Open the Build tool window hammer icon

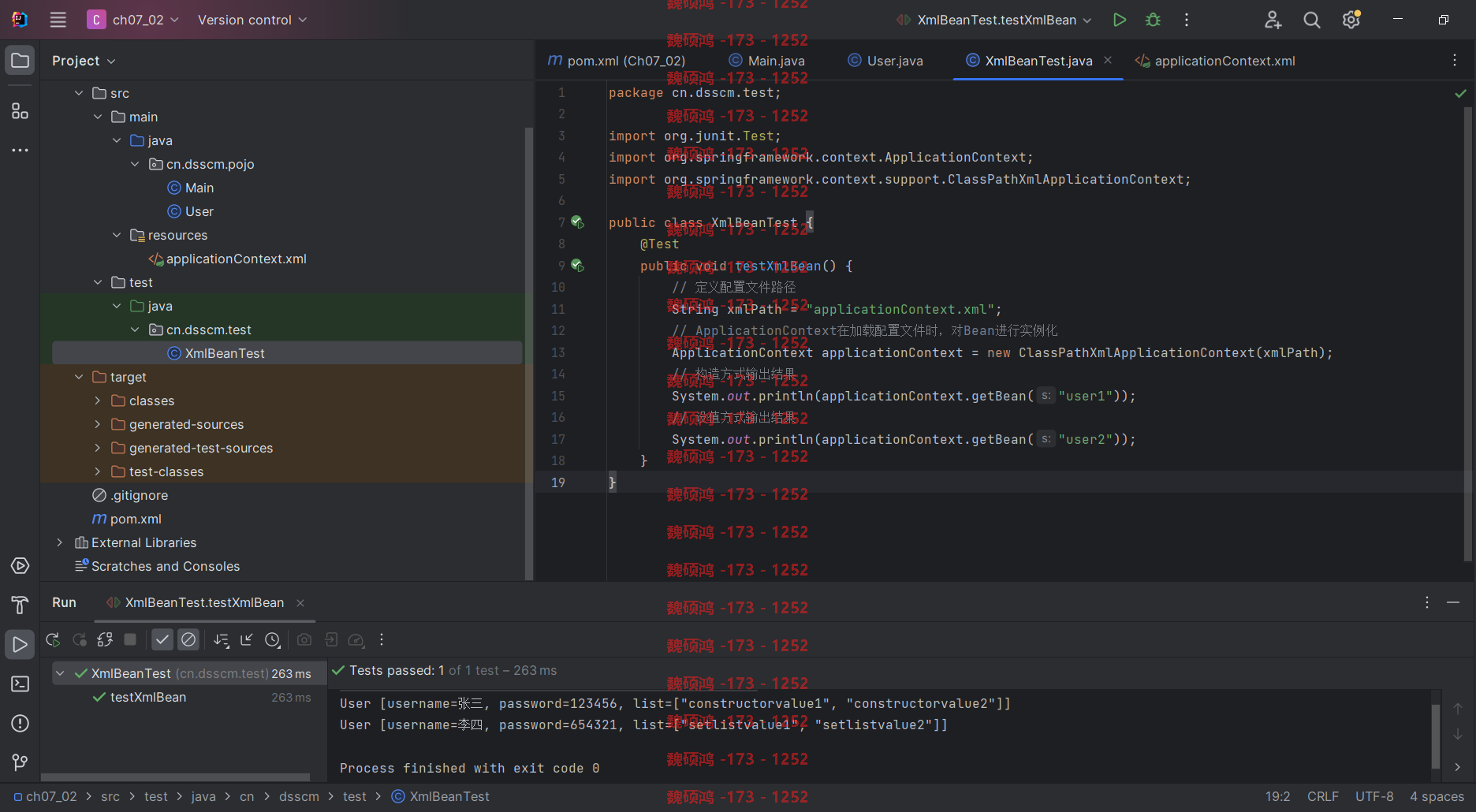coord(20,605)
